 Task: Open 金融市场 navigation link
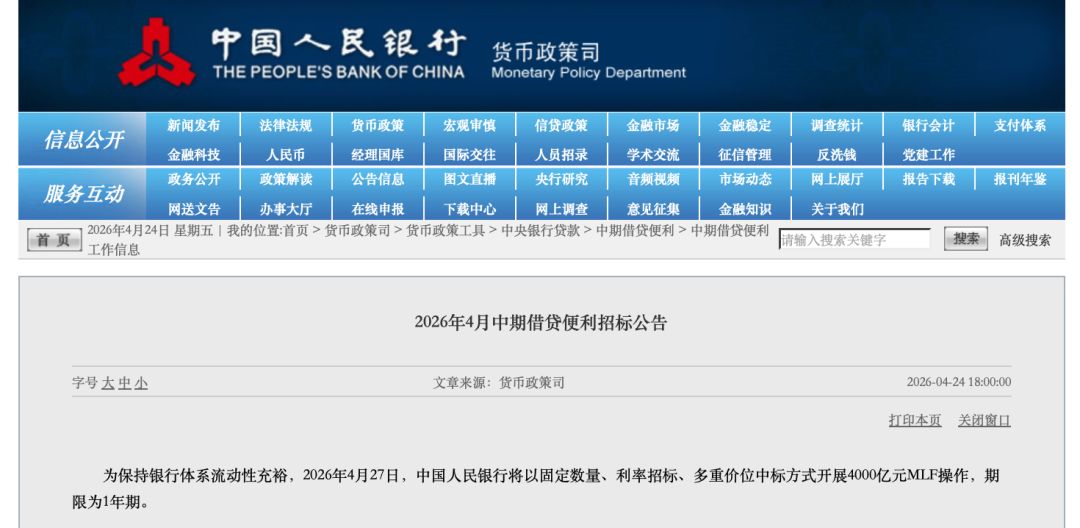[653, 126]
